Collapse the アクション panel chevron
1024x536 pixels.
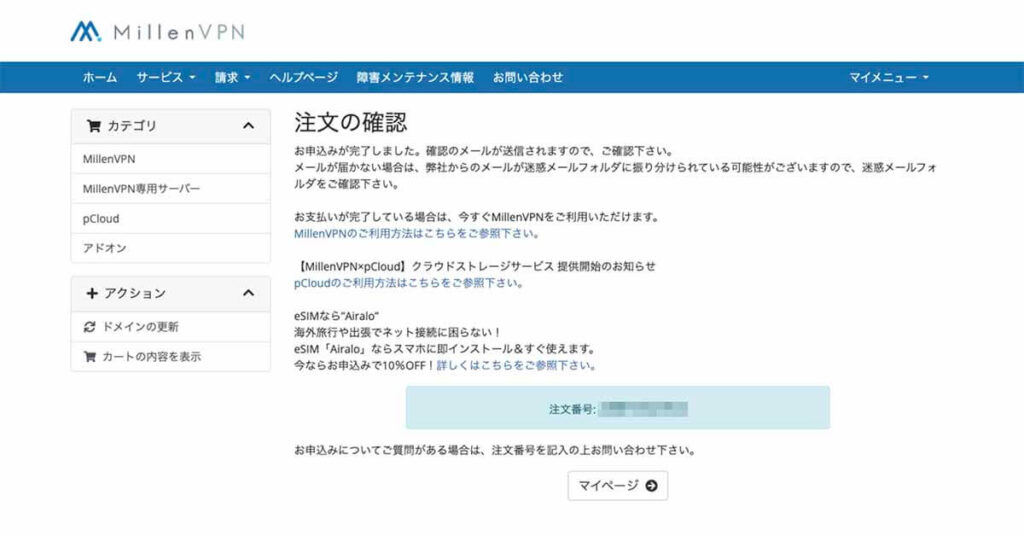pos(248,293)
